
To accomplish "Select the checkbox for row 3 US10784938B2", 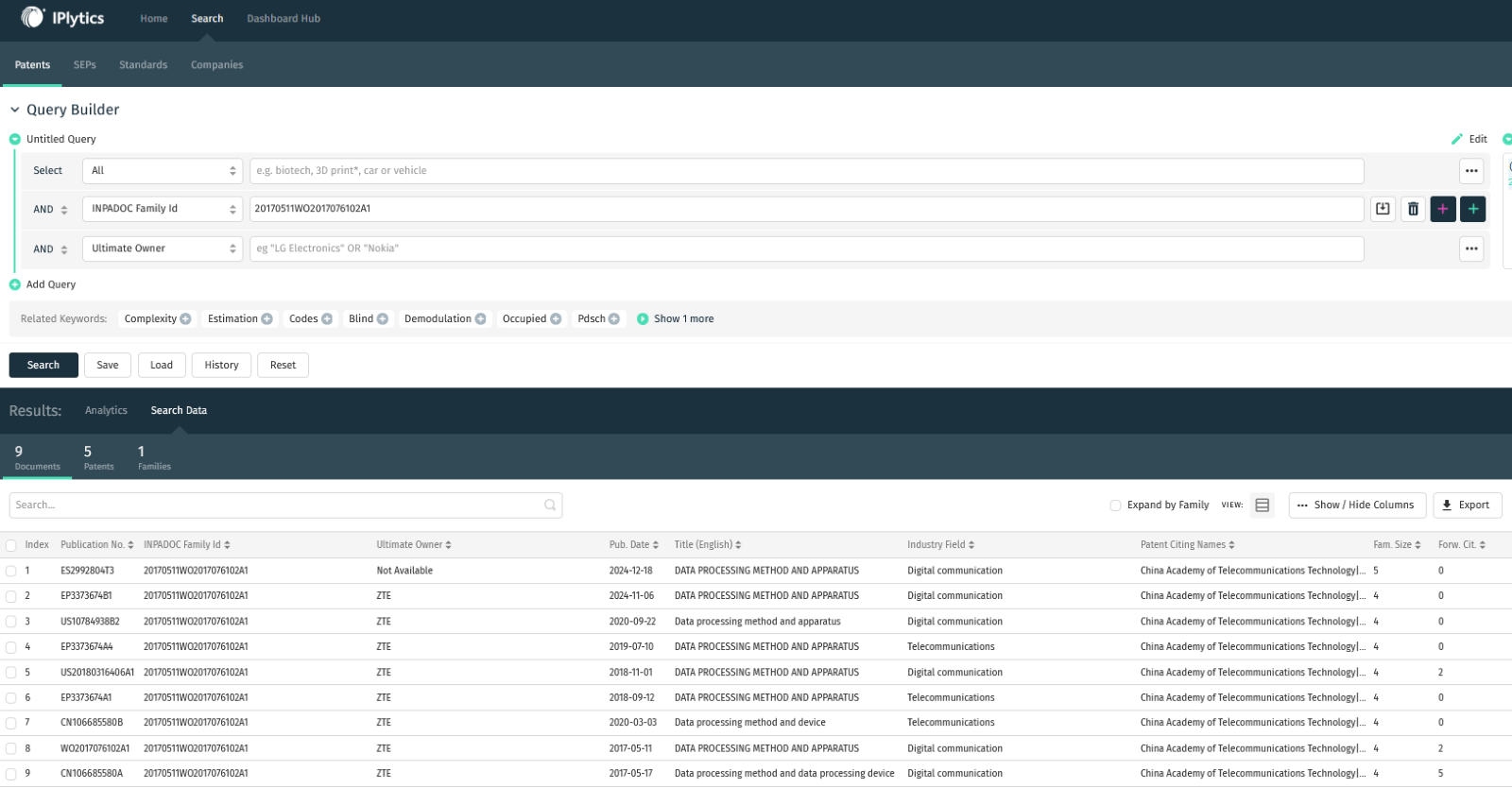I will 11,622.
